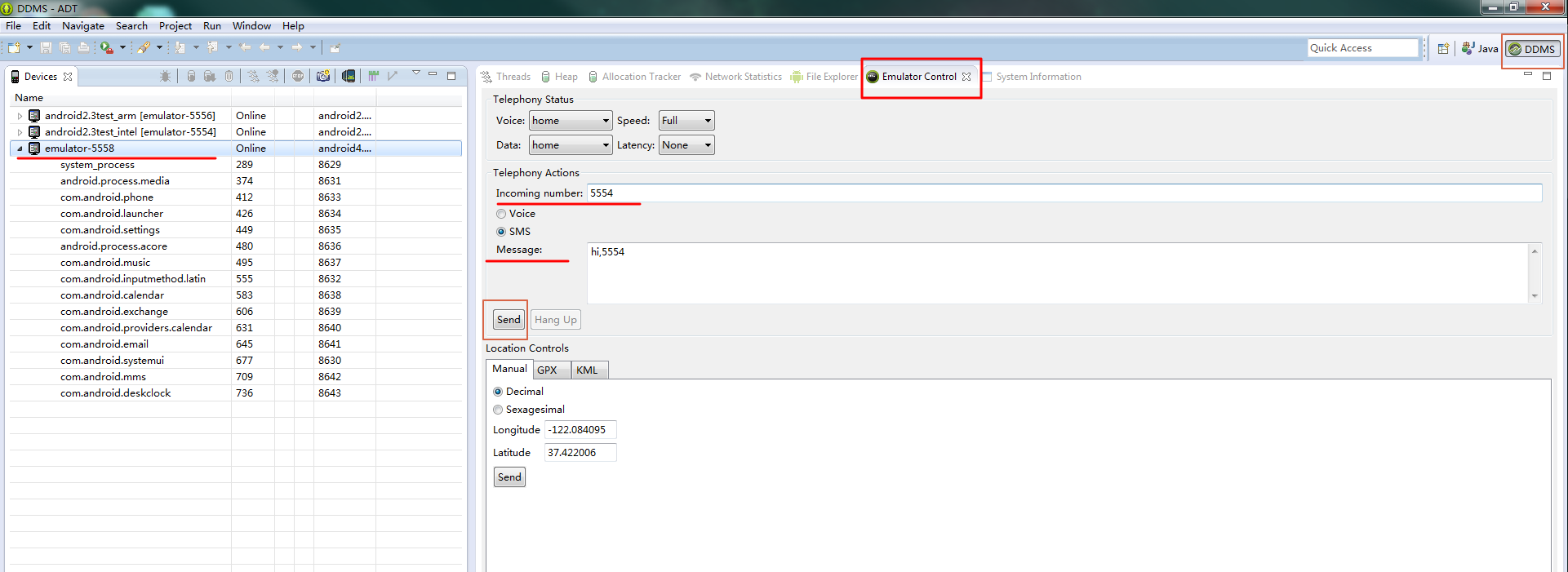Expand the android2.3test_arm emulator-5556 node
The width and height of the screenshot is (1568, 572).
coord(20,116)
